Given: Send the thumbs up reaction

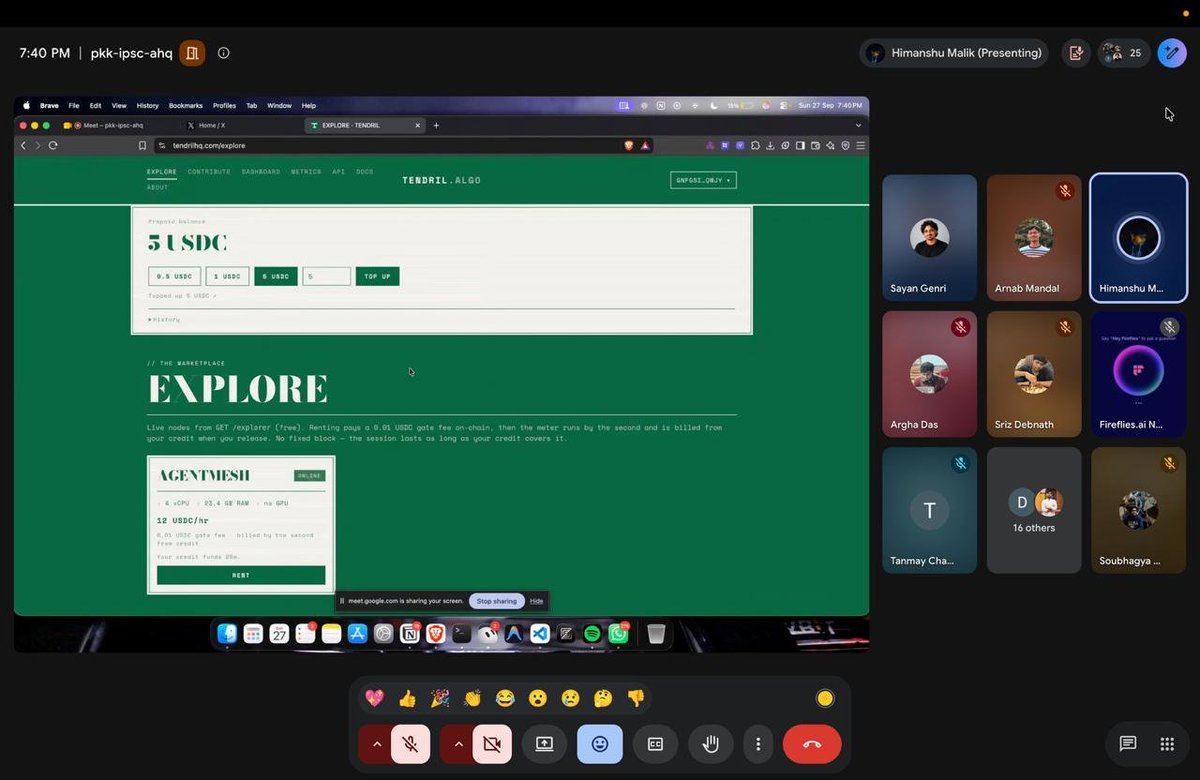Looking at the screenshot, I should pyautogui.click(x=407, y=698).
